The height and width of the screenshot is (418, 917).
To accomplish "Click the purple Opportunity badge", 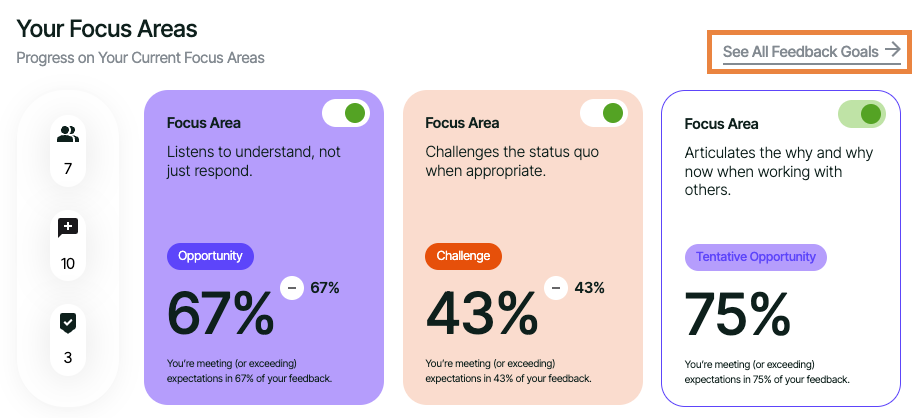I will pos(210,256).
